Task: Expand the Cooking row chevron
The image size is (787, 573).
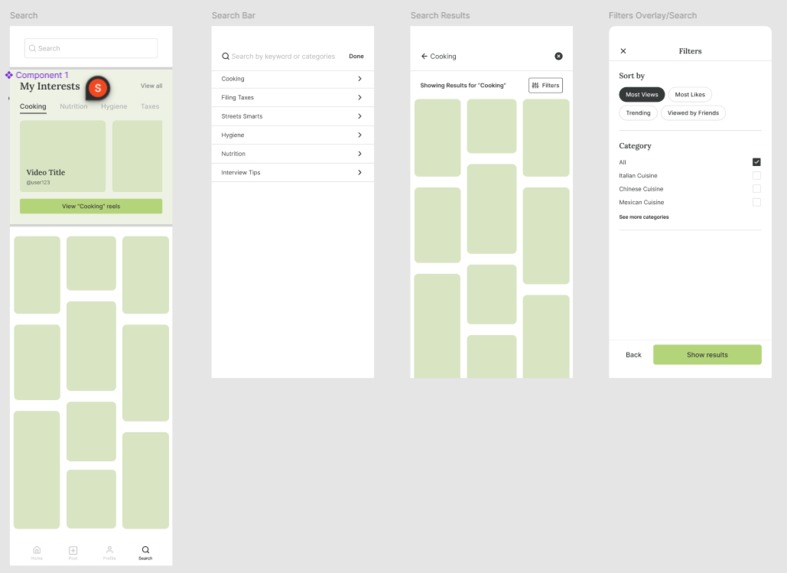Action: pyautogui.click(x=360, y=79)
